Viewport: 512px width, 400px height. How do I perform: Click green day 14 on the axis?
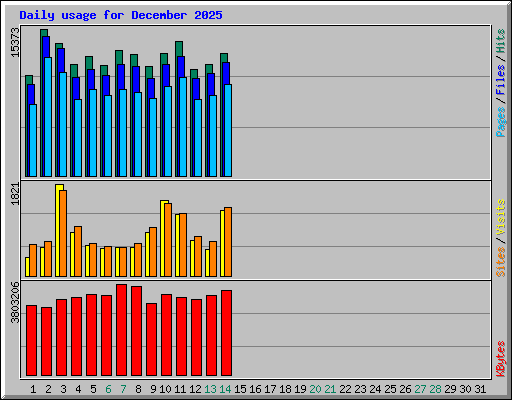[225, 389]
